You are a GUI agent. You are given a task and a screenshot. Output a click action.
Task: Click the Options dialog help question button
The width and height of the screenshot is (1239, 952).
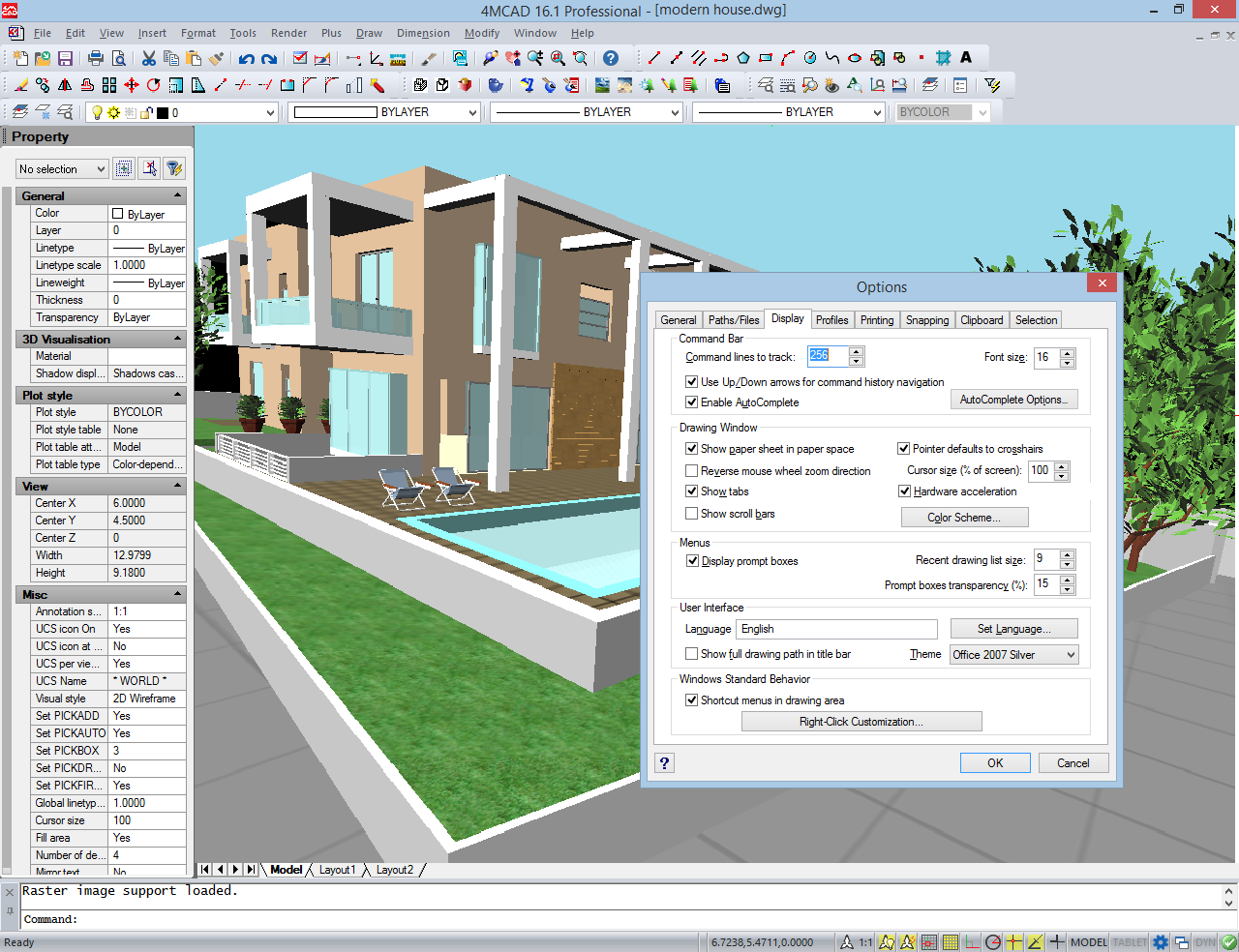[664, 763]
